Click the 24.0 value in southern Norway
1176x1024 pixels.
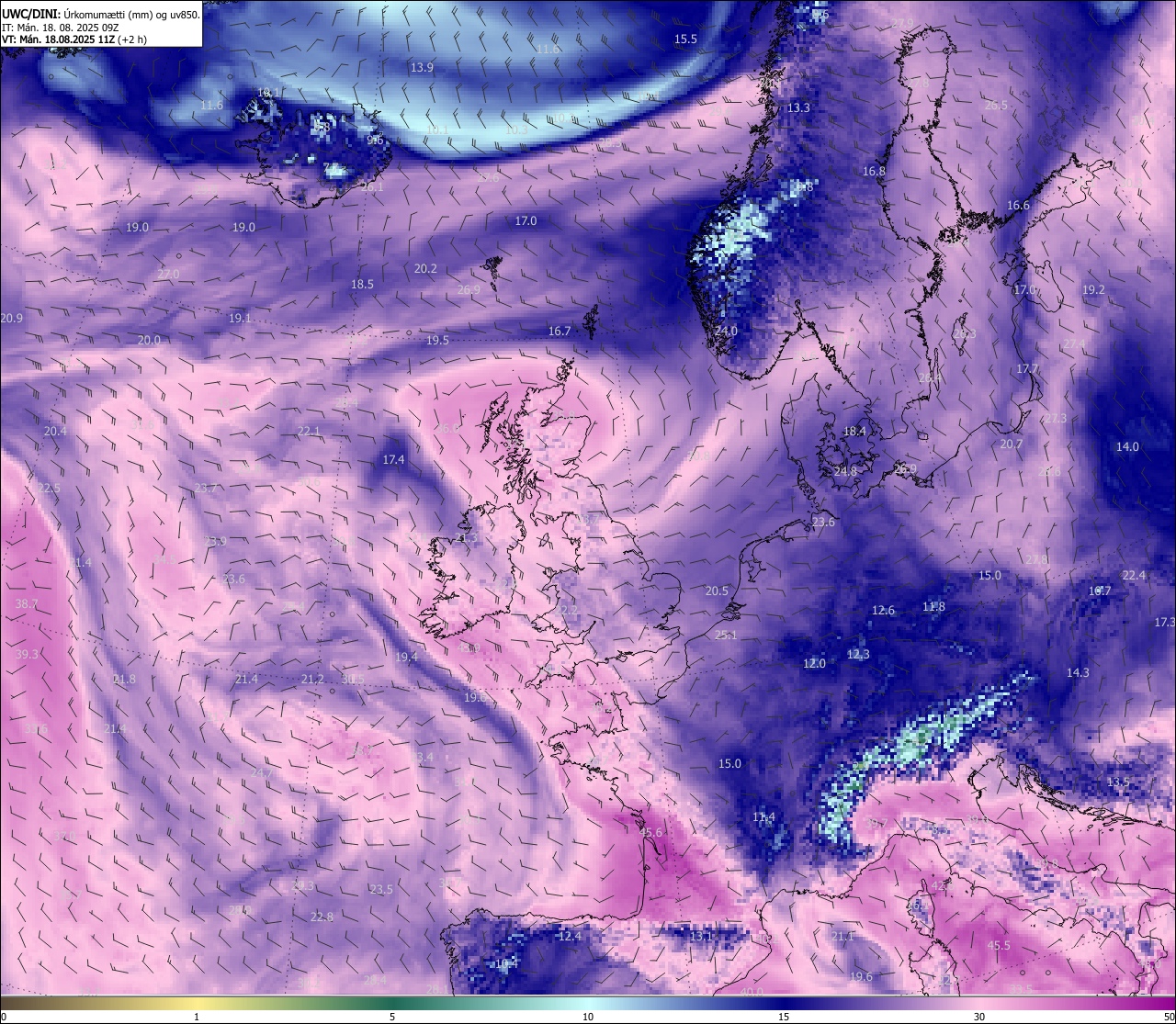(726, 332)
